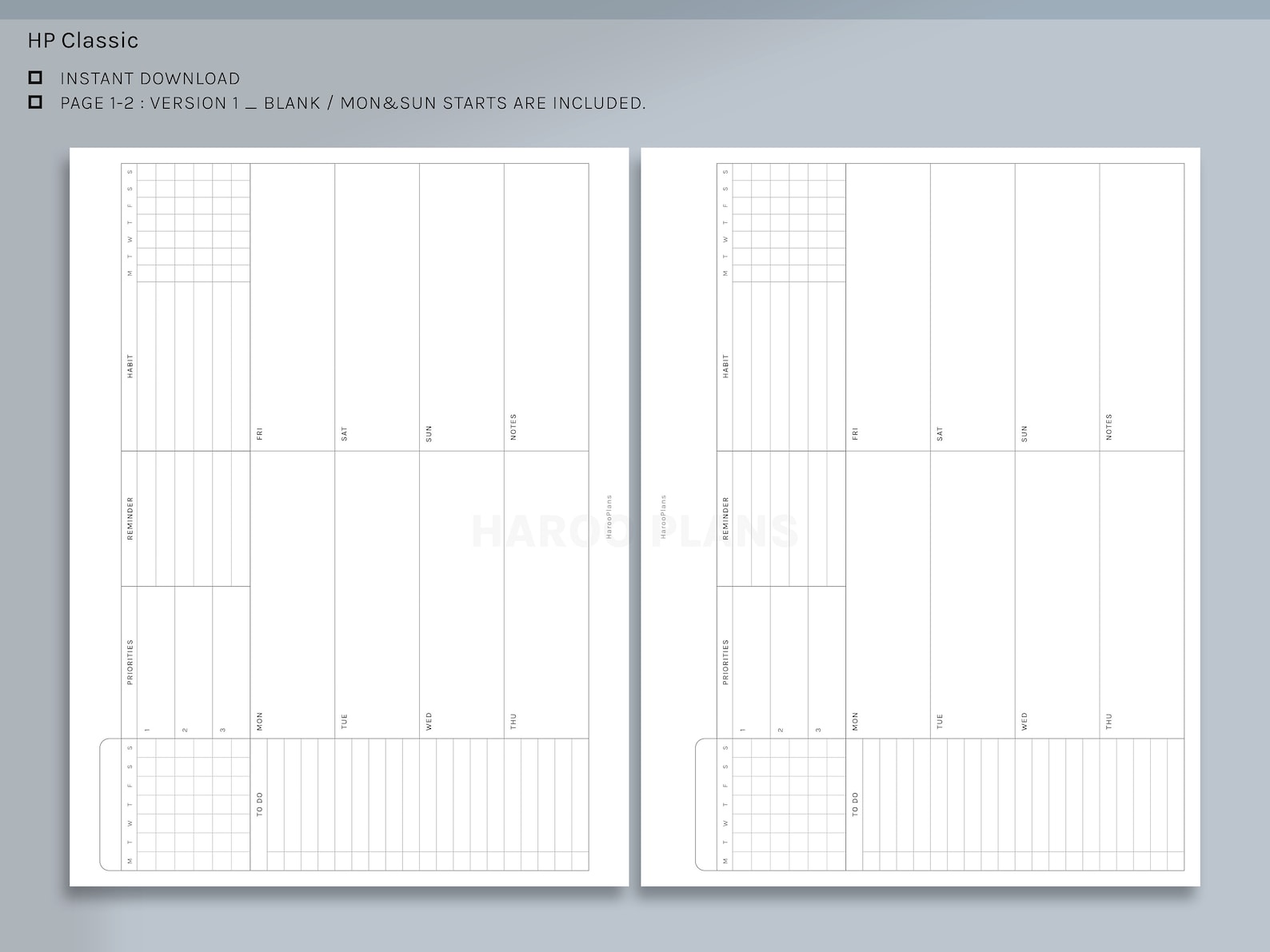1270x952 pixels.
Task: Click HABIT label on the right page
Action: 725,366
